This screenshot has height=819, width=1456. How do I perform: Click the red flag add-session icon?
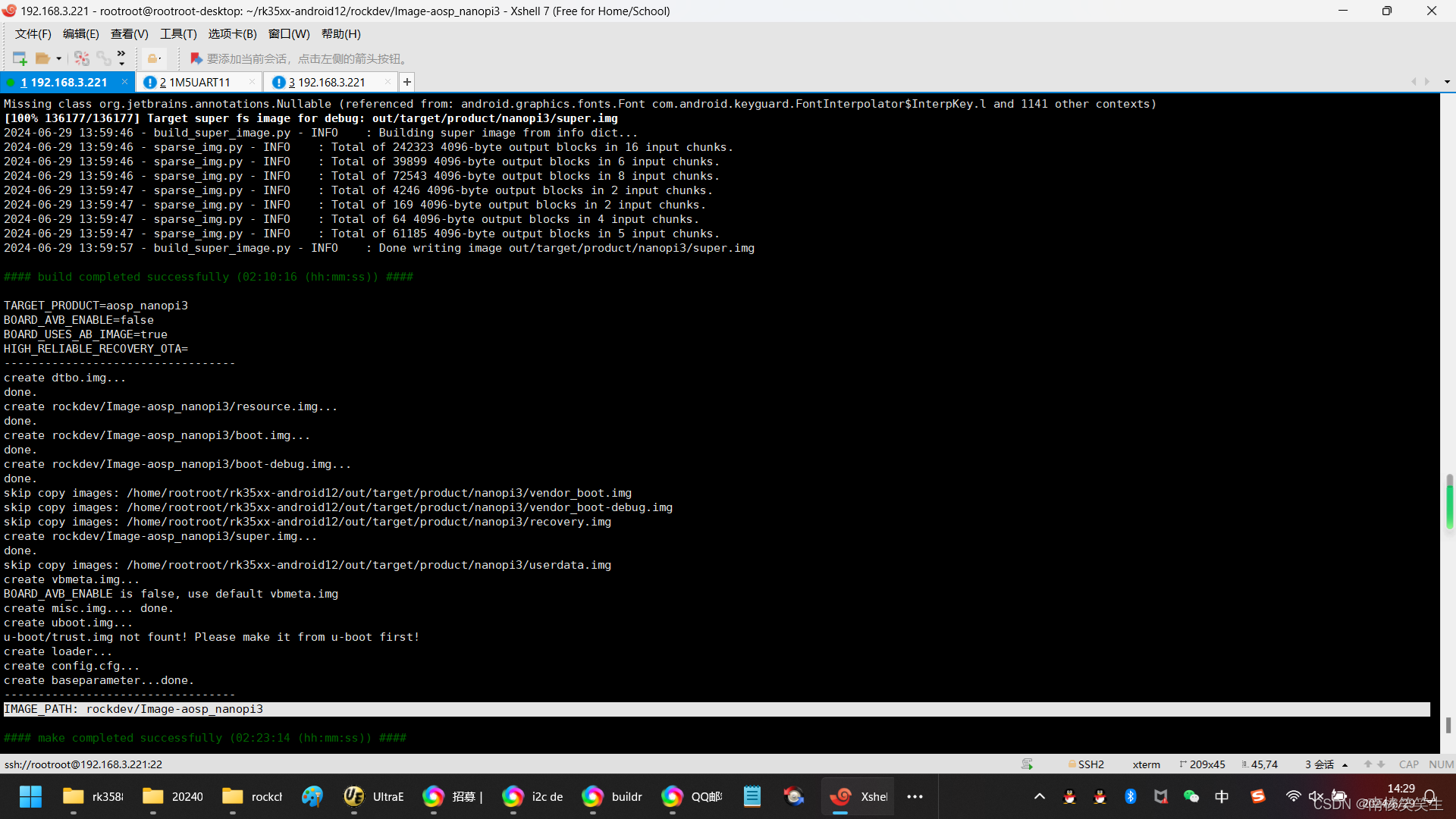(196, 58)
